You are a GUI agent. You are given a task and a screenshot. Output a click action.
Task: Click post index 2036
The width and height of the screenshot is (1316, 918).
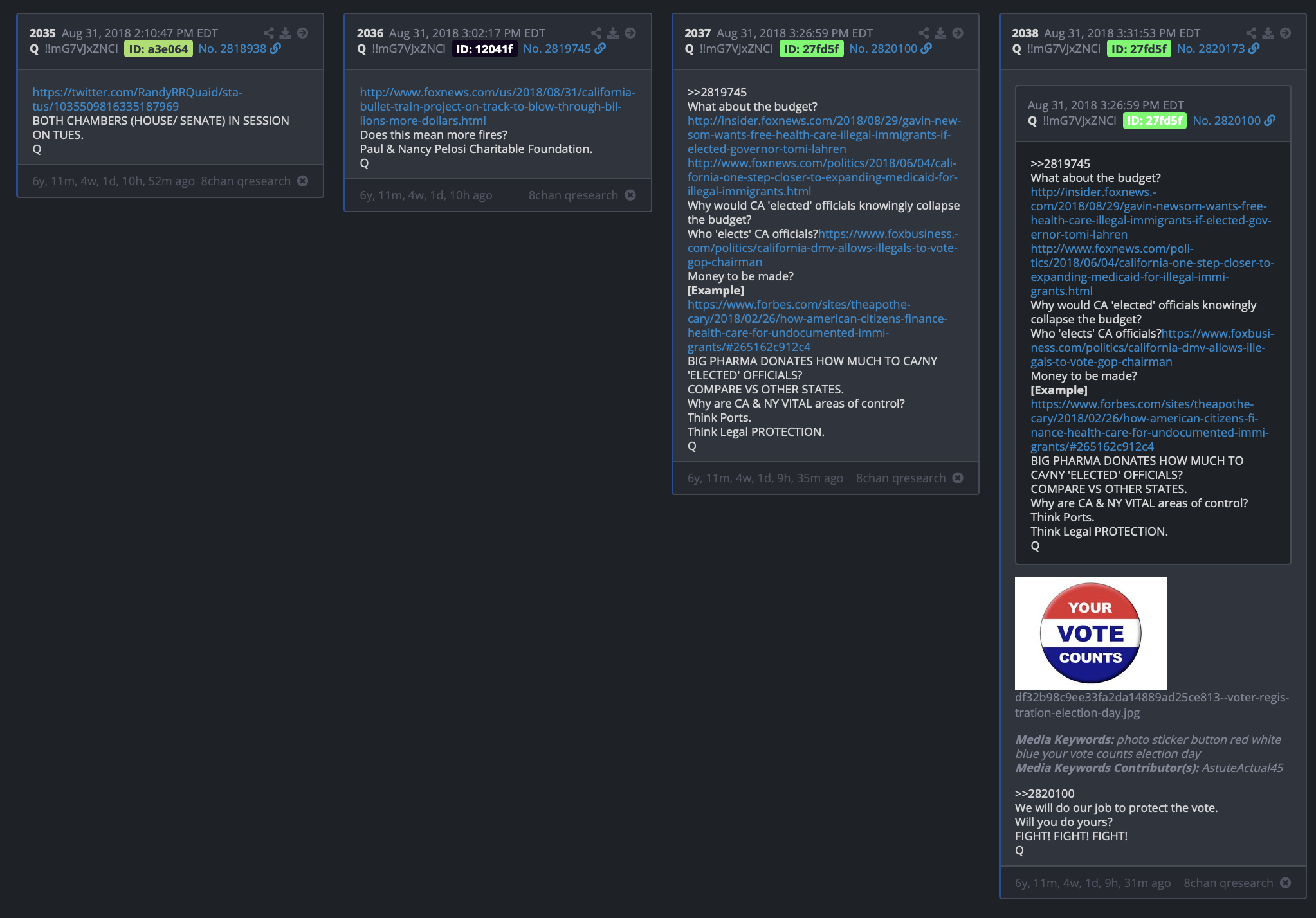pos(370,33)
